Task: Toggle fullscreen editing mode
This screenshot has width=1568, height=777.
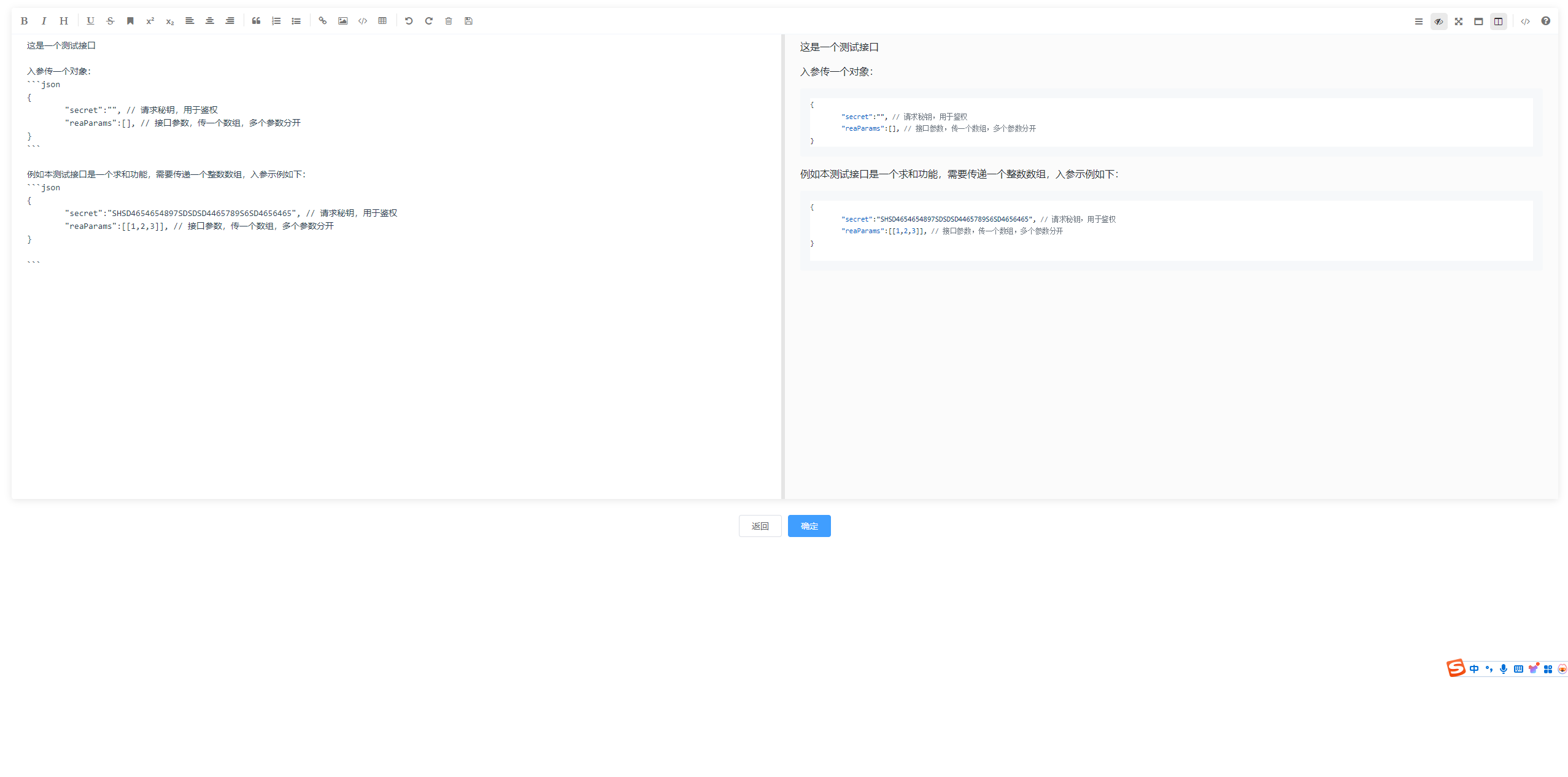Action: pyautogui.click(x=1459, y=21)
